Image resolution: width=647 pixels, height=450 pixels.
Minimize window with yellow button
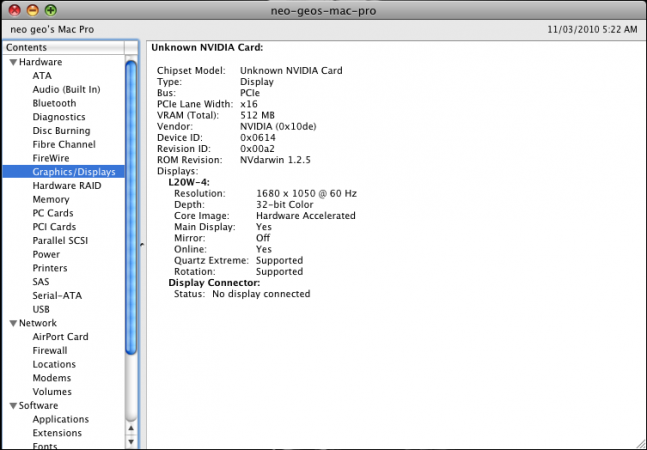(x=33, y=10)
